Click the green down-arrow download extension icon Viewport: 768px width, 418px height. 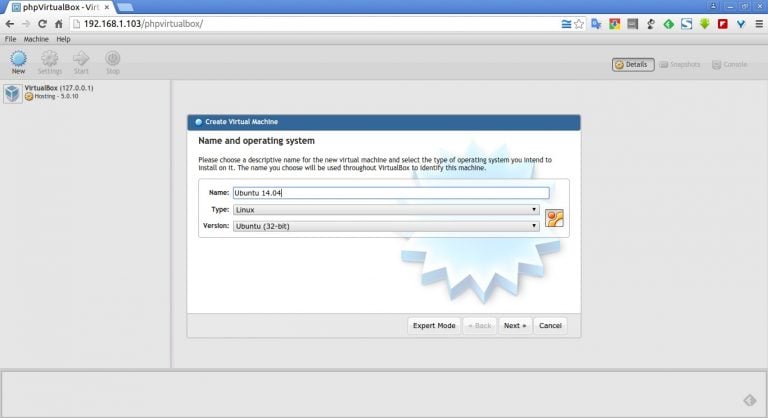pyautogui.click(x=704, y=24)
